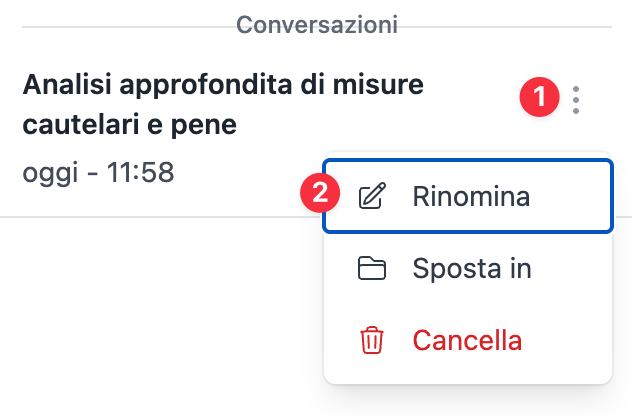
Task: Click the pencil edit icon
Action: (372, 197)
